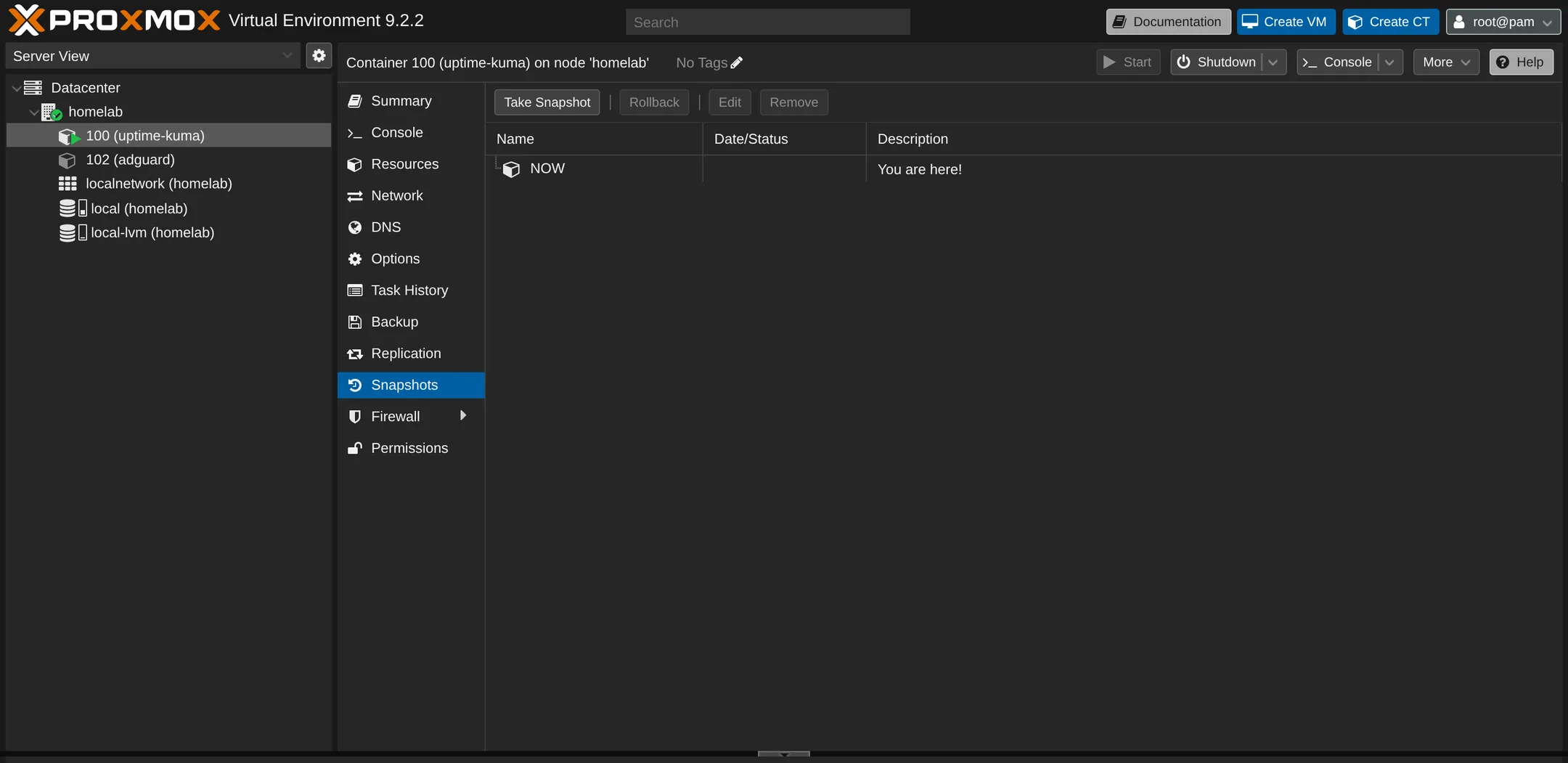Open the Help button
This screenshot has width=1568, height=763.
[x=1521, y=62]
